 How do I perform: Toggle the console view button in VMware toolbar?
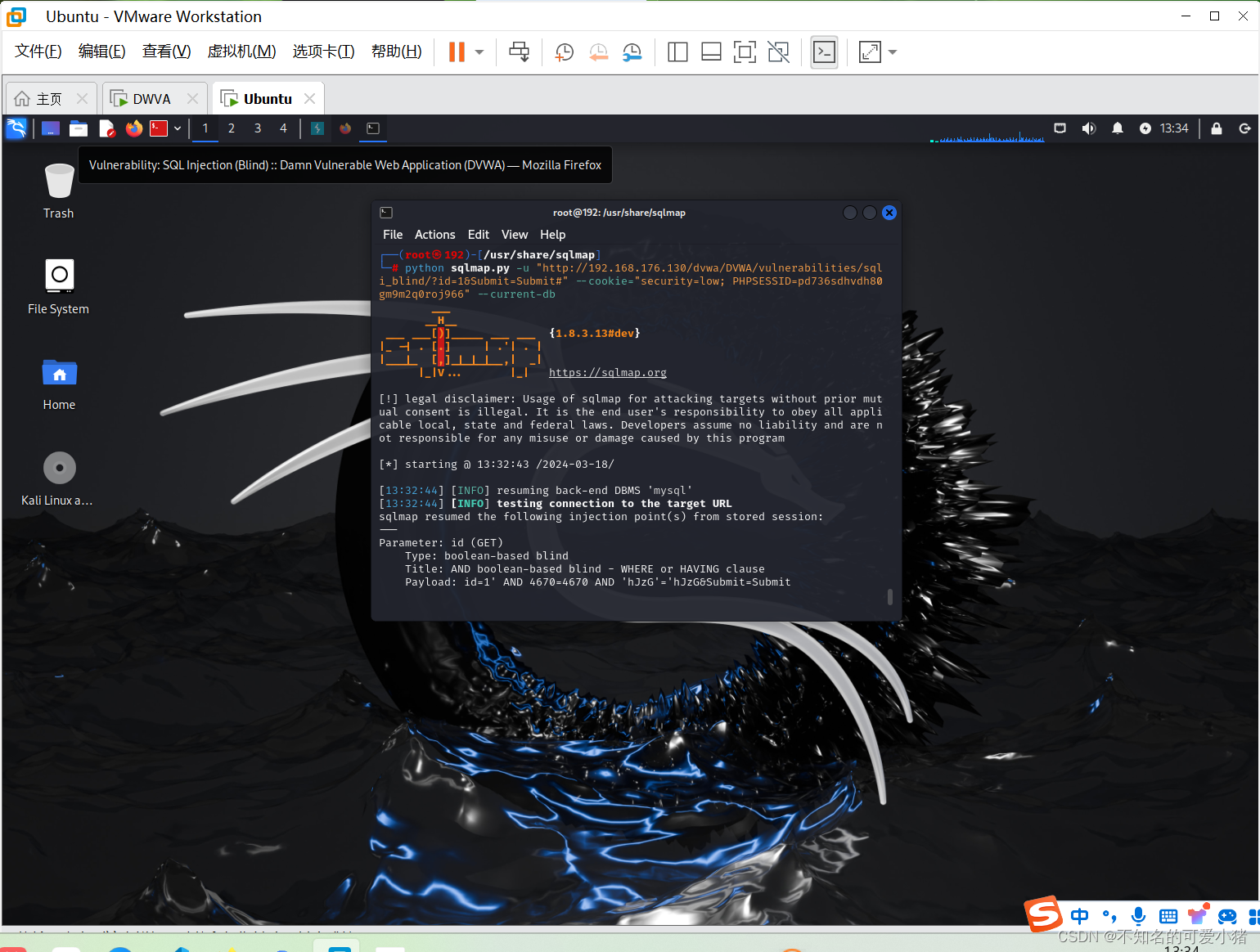824,52
